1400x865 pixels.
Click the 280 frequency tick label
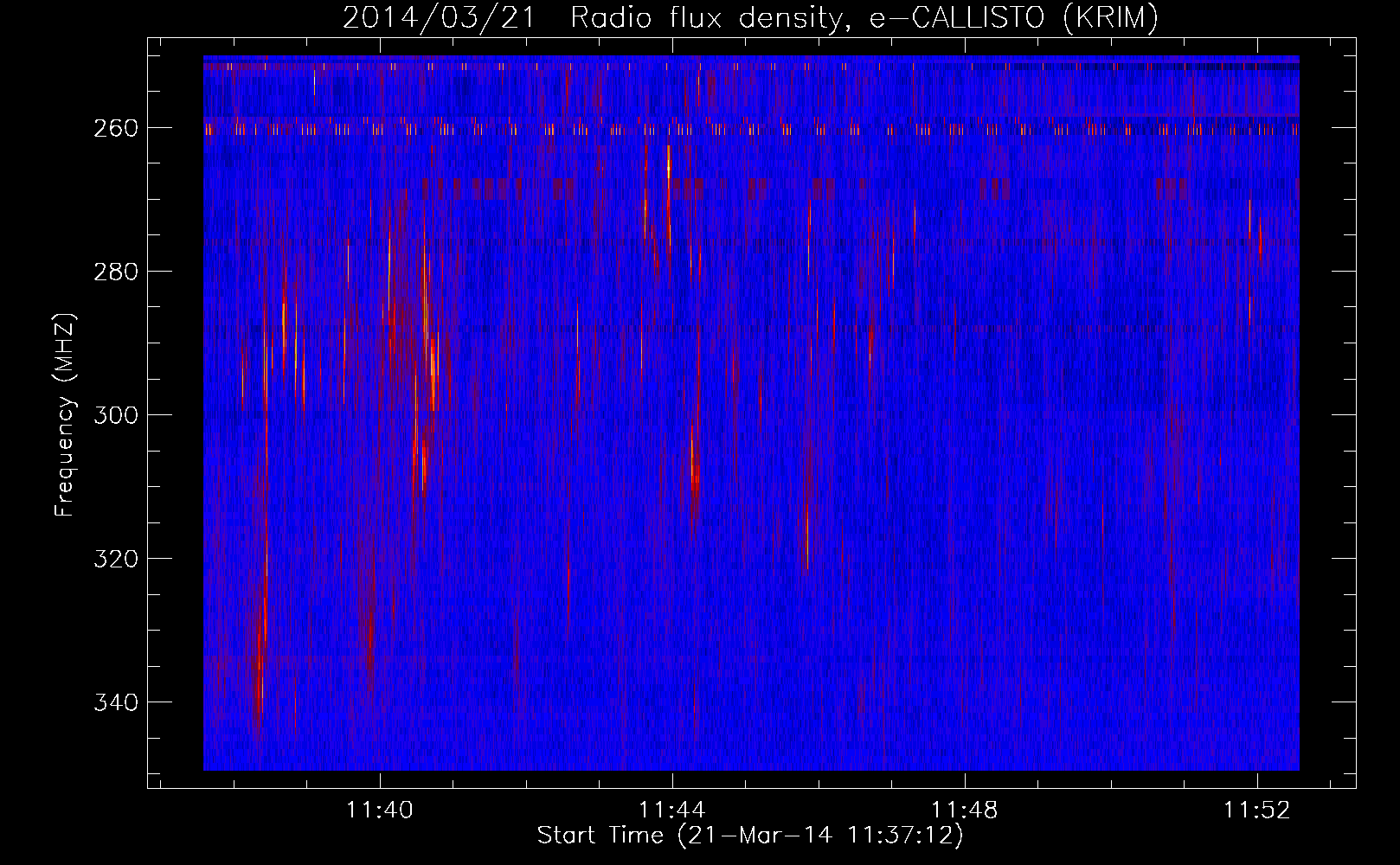click(x=116, y=272)
